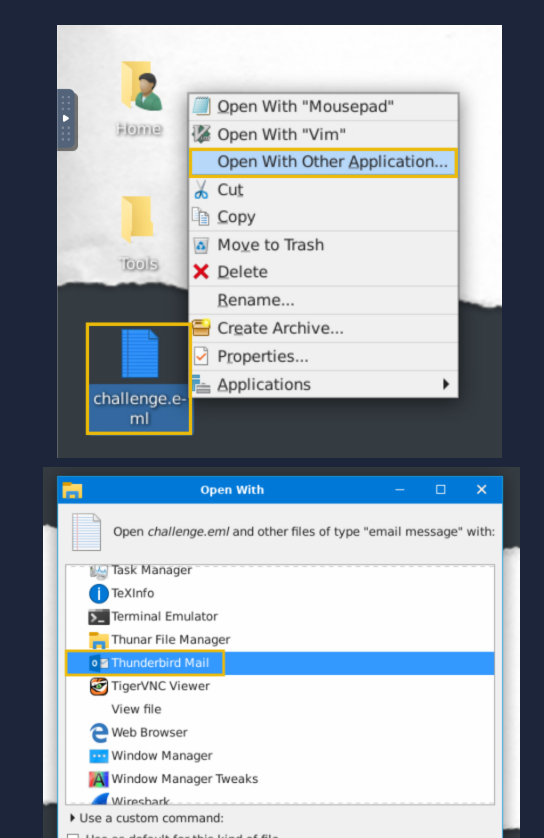
Task: Select Window Manager Tweaks in list
Action: point(280,779)
